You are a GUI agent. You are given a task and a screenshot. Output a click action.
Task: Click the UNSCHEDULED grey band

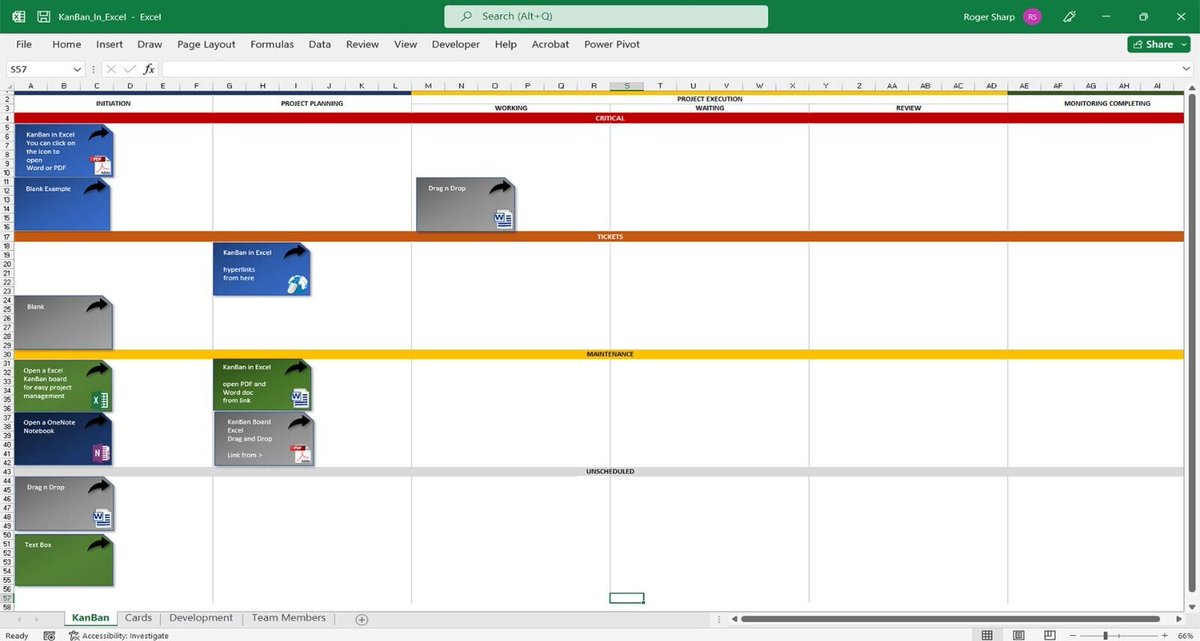click(x=599, y=471)
